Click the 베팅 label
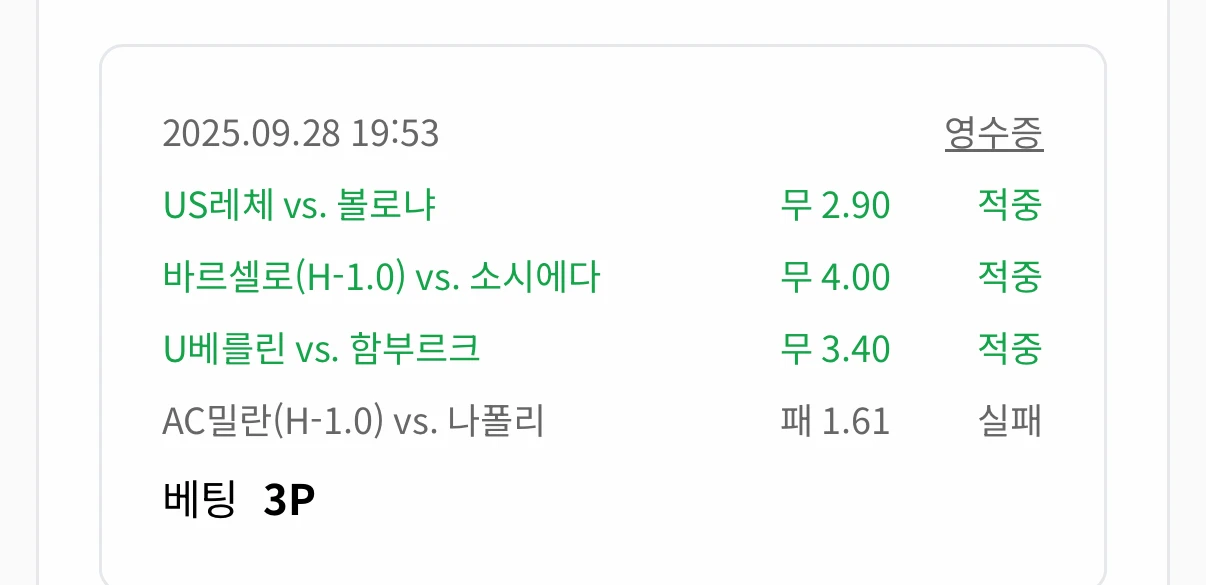The width and height of the screenshot is (1206, 585). [x=199, y=499]
